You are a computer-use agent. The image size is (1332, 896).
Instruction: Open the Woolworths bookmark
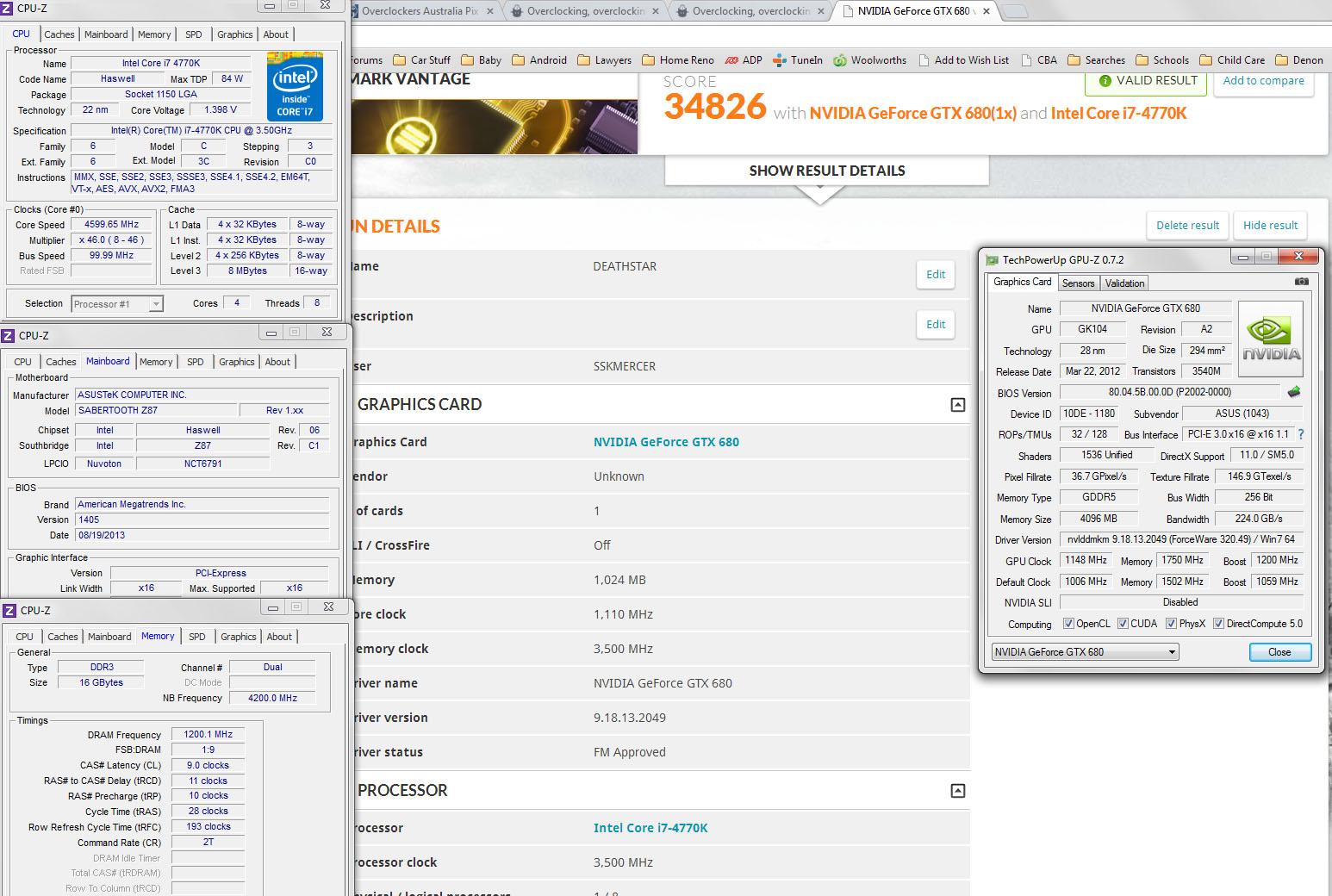tap(869, 60)
